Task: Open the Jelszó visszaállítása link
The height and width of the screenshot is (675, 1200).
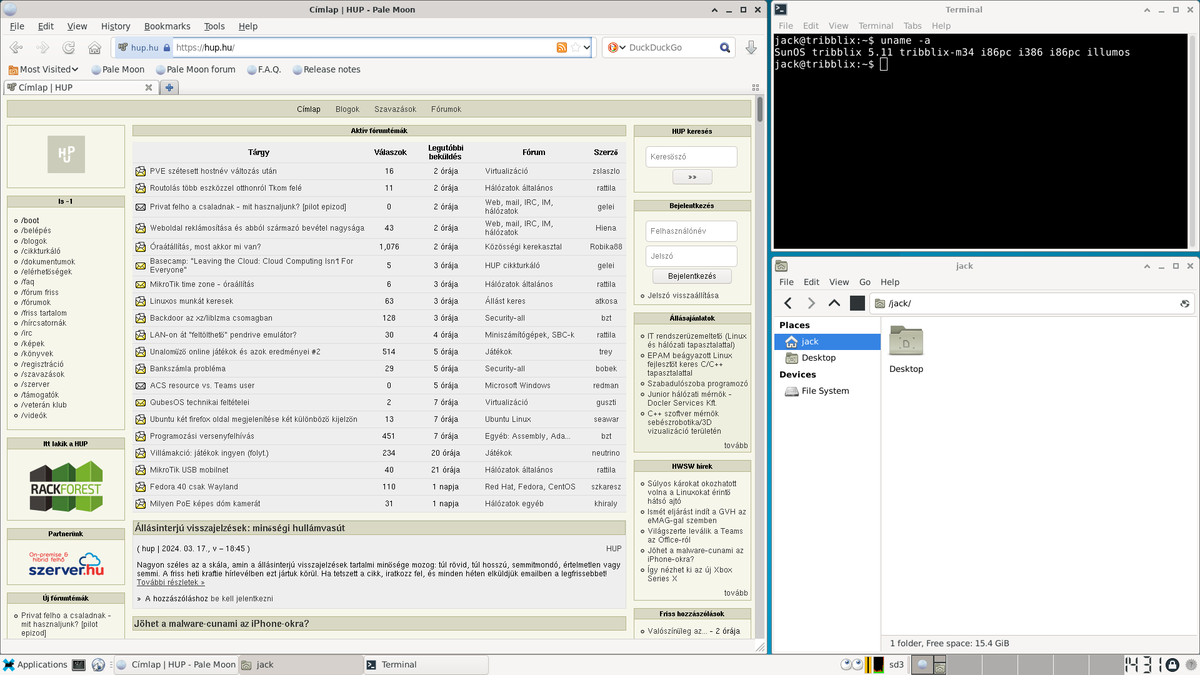Action: [x=683, y=296]
